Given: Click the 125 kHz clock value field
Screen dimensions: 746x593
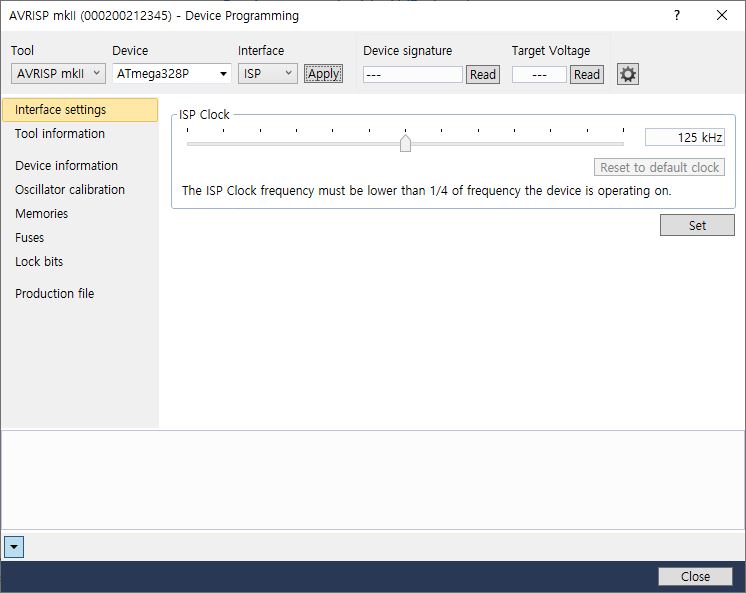Looking at the screenshot, I should point(685,138).
